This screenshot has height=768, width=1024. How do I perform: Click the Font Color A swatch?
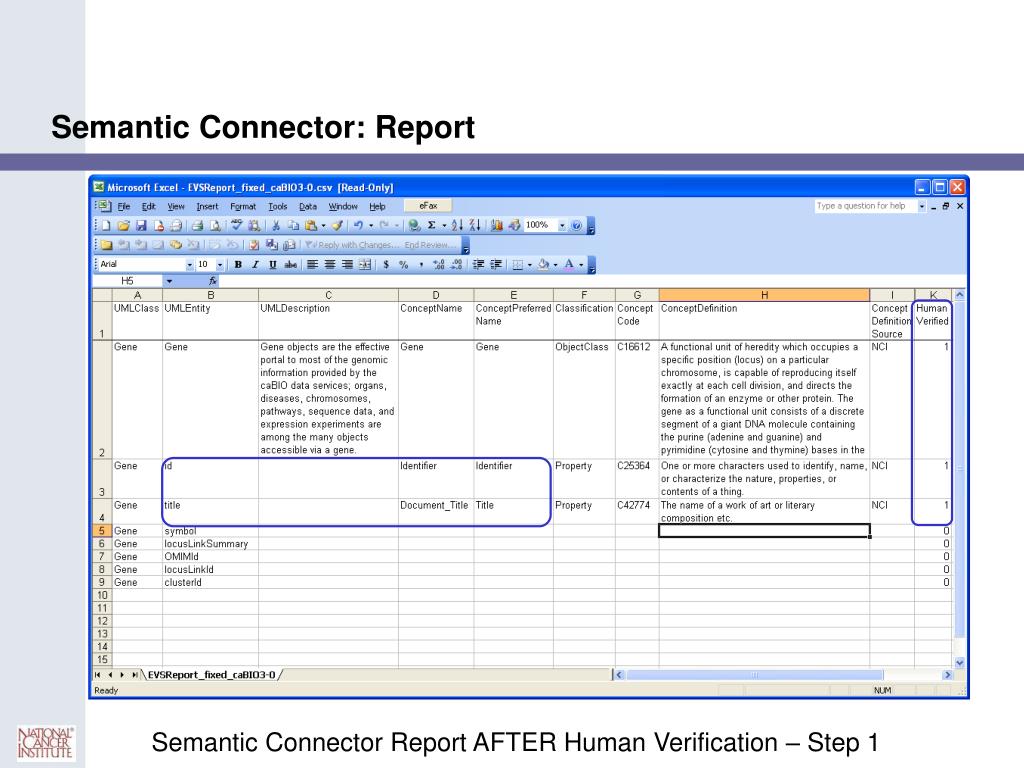pos(569,264)
